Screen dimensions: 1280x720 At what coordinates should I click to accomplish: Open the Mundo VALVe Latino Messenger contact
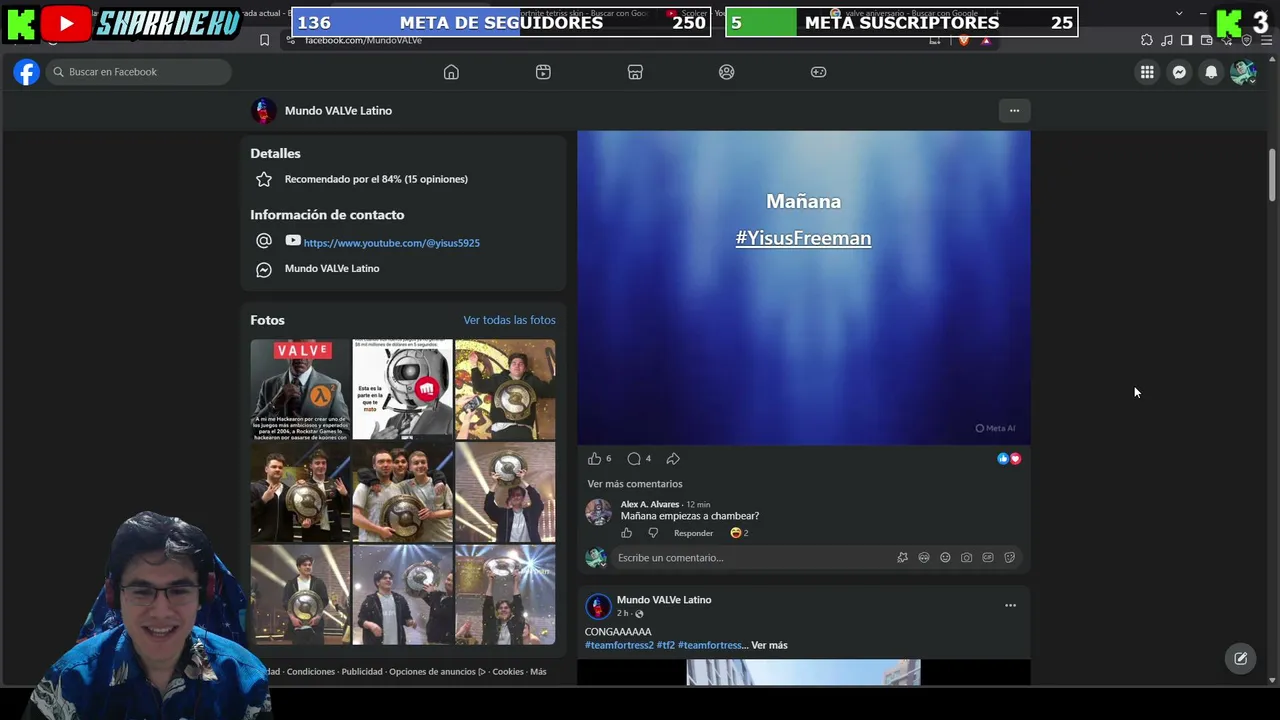[332, 268]
